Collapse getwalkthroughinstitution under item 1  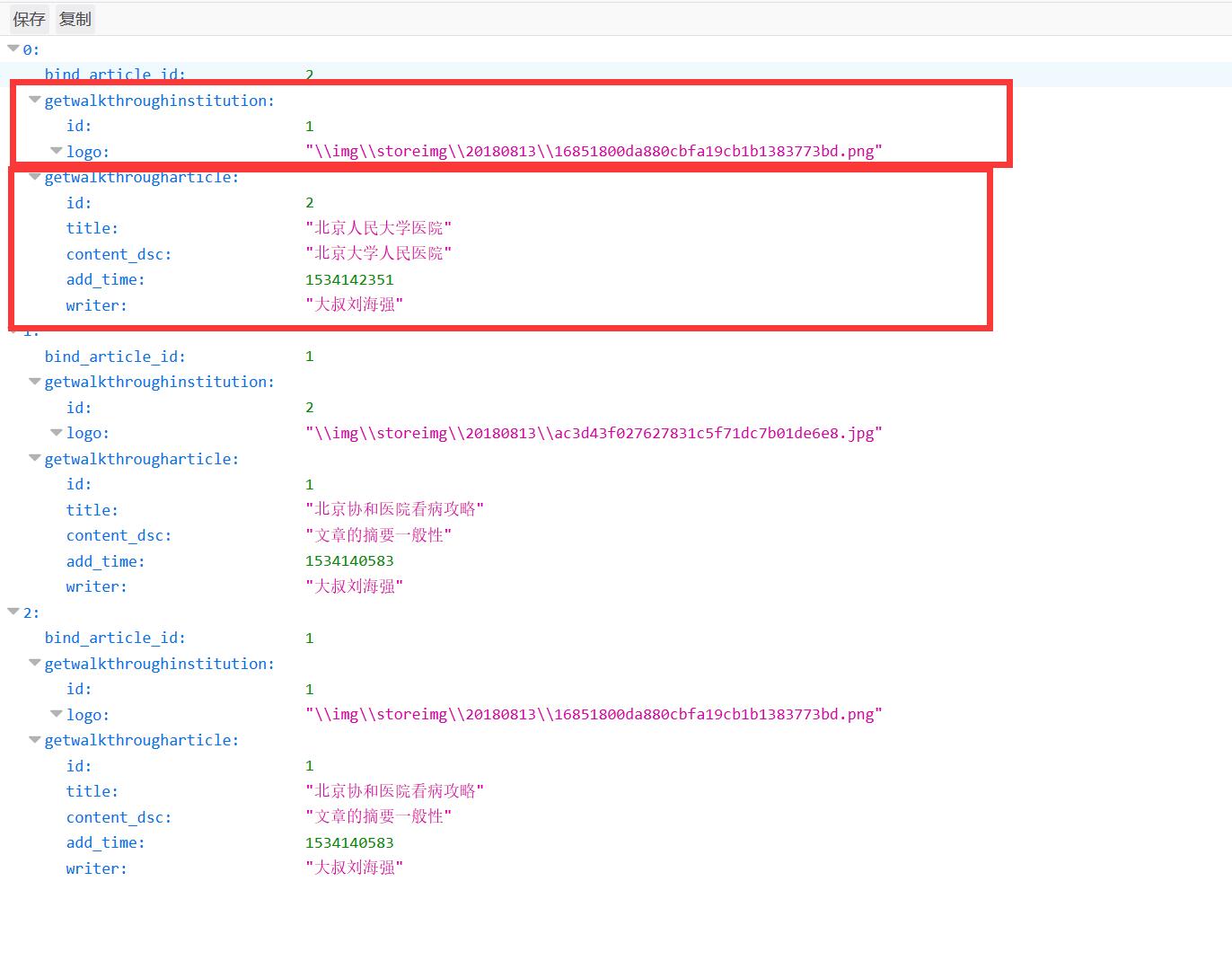(35, 382)
